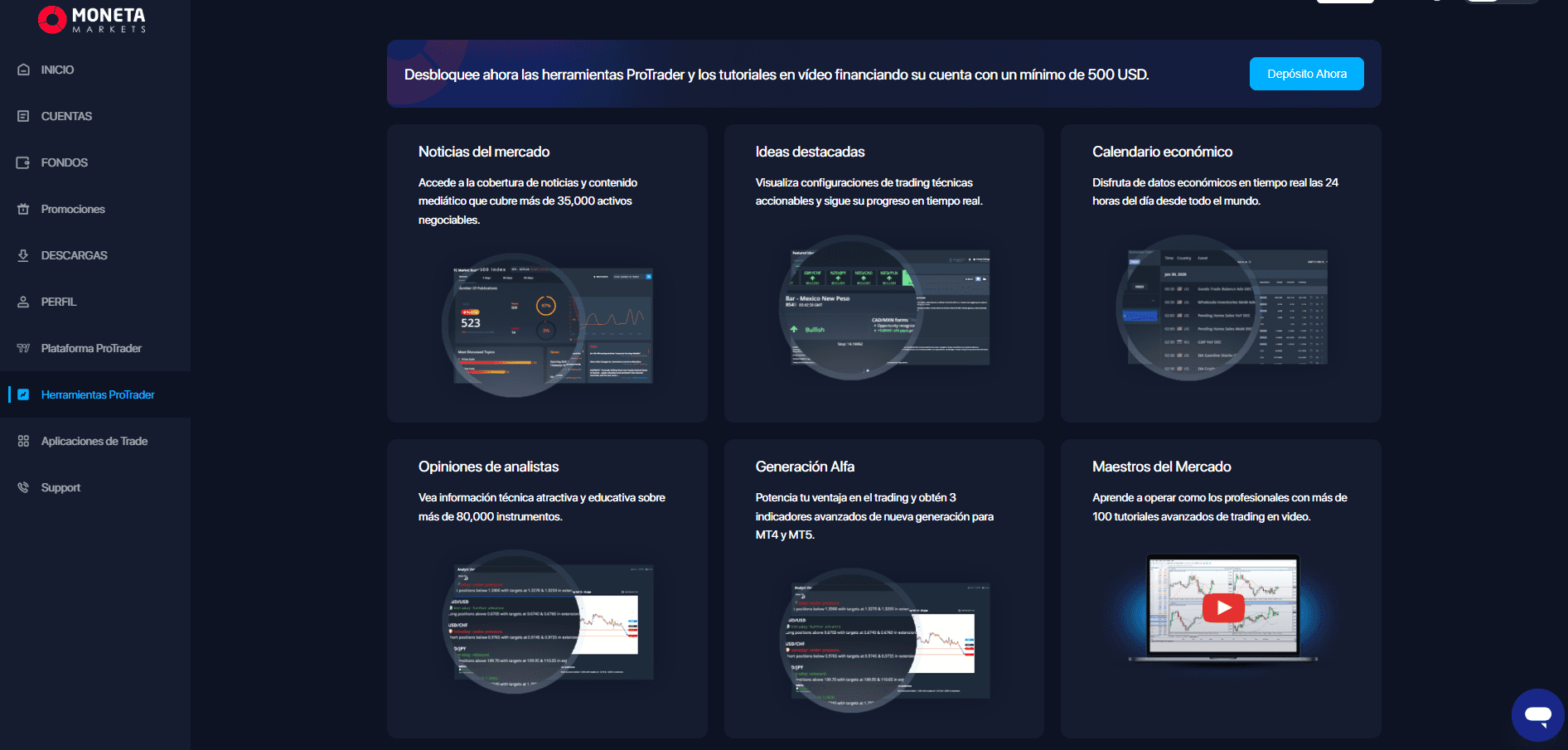Click the Noticias del mercado preview image

pyautogui.click(x=548, y=325)
